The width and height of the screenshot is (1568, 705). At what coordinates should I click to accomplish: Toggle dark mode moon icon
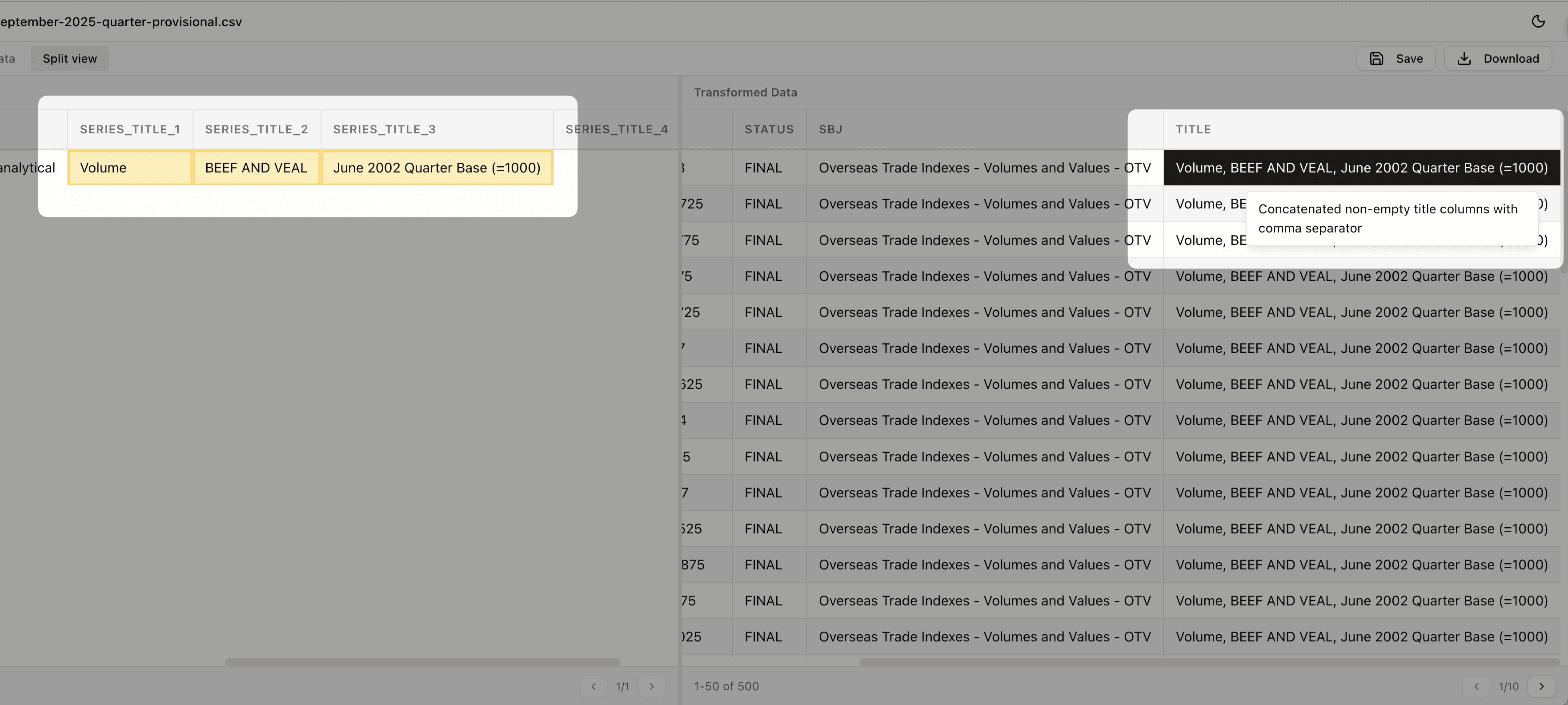coord(1538,21)
